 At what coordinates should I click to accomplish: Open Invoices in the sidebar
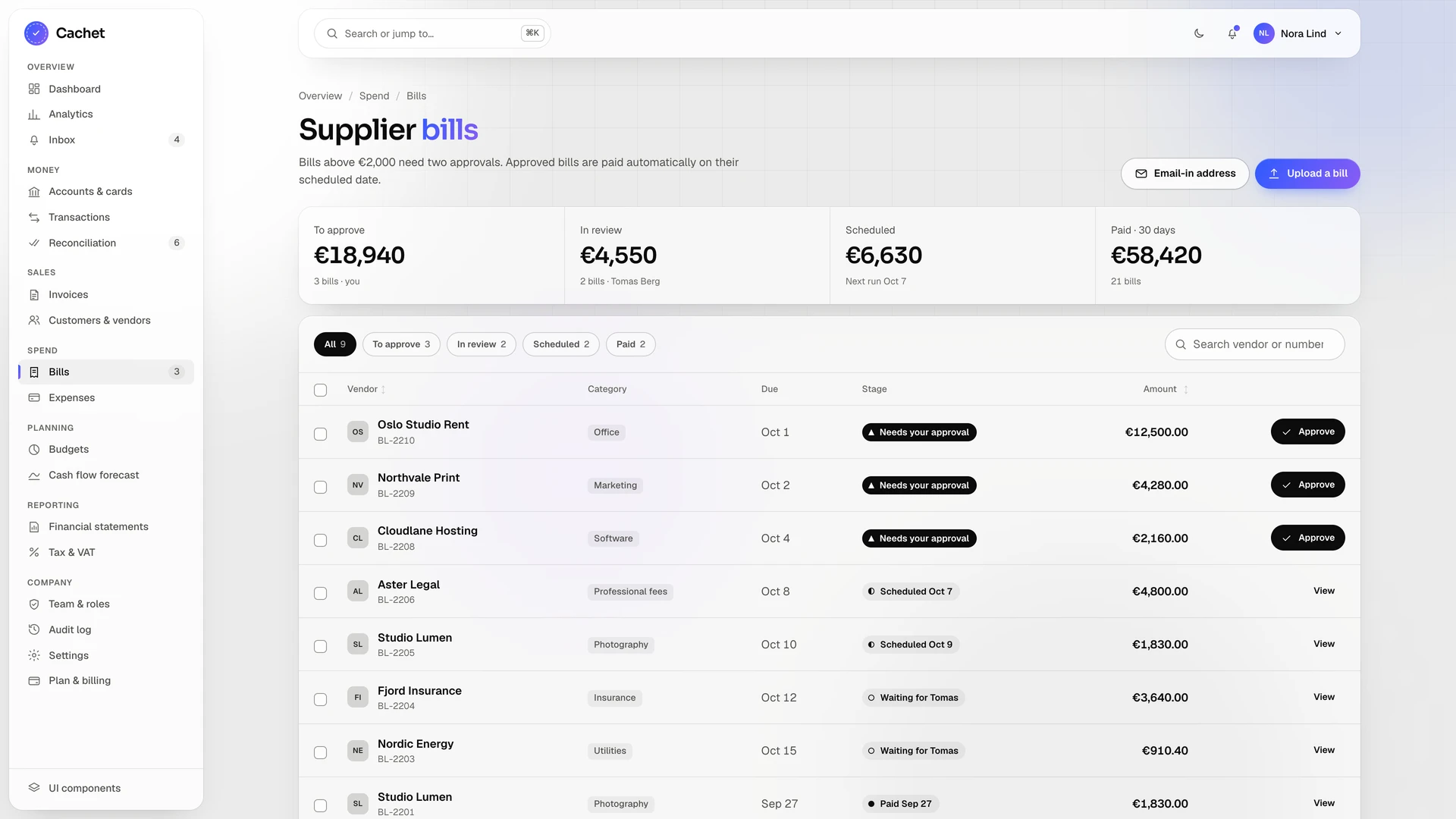(106, 295)
